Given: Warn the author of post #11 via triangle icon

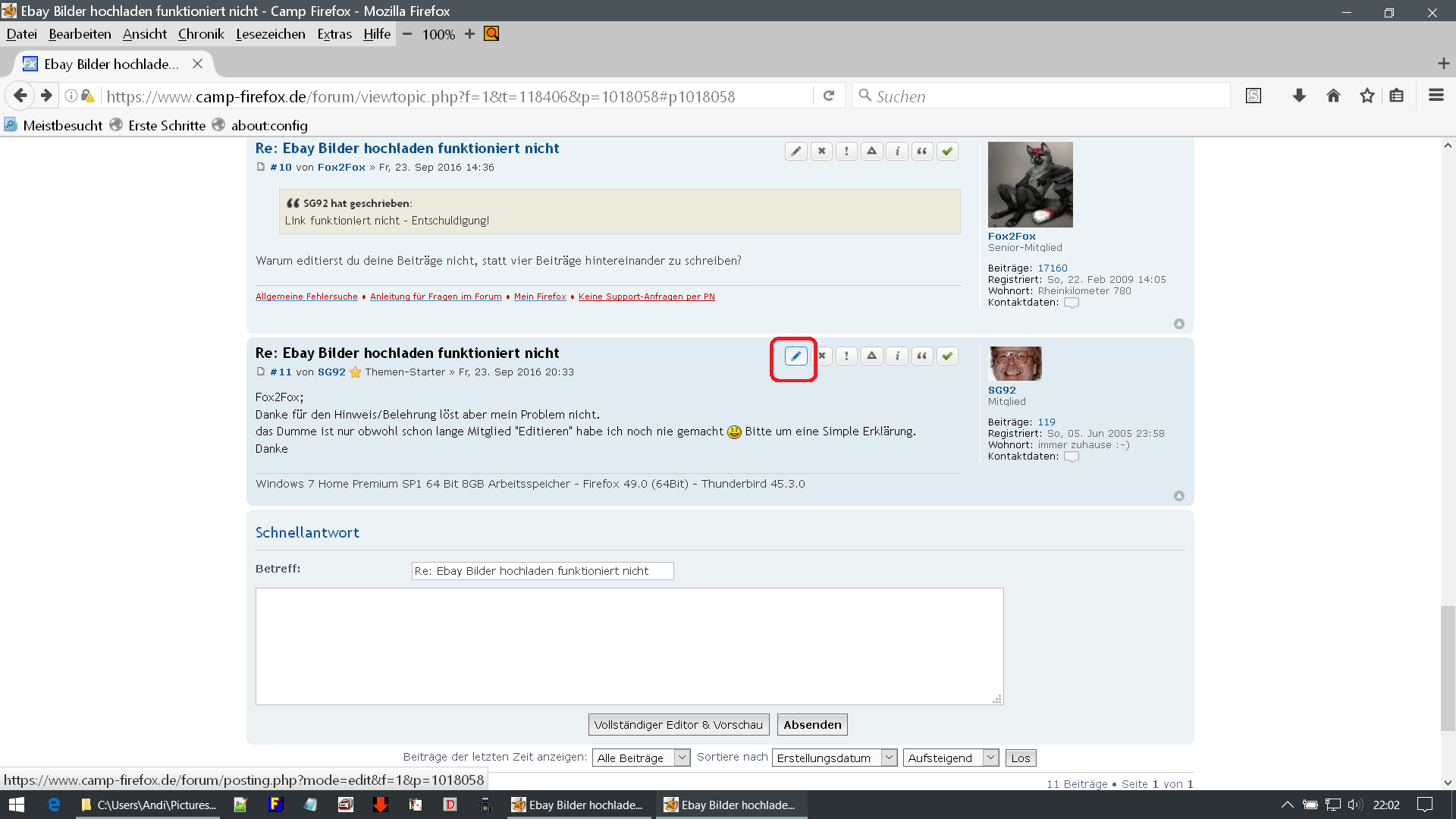Looking at the screenshot, I should pos(872,356).
